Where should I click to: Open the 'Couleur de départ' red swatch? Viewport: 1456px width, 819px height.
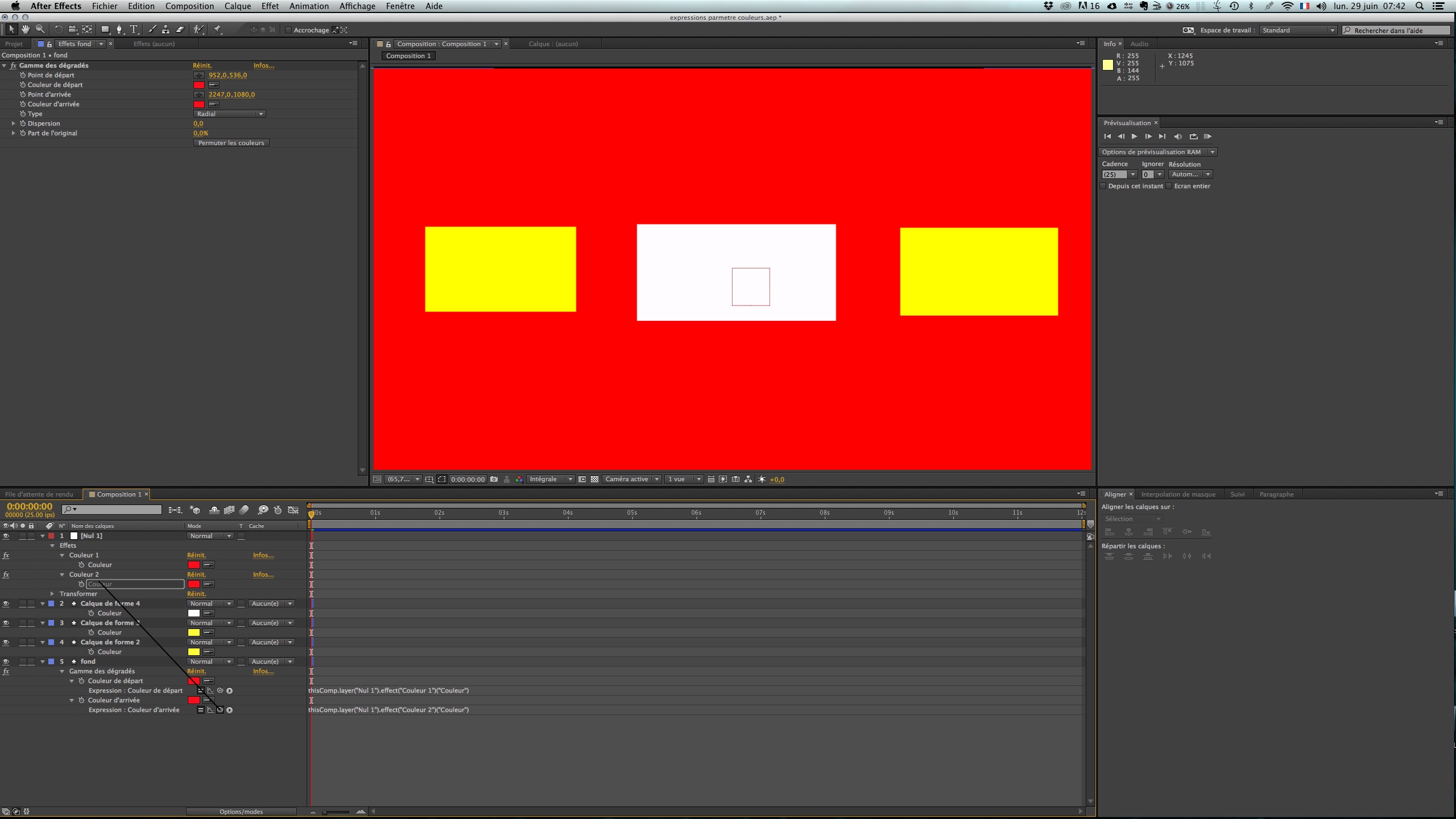198,85
